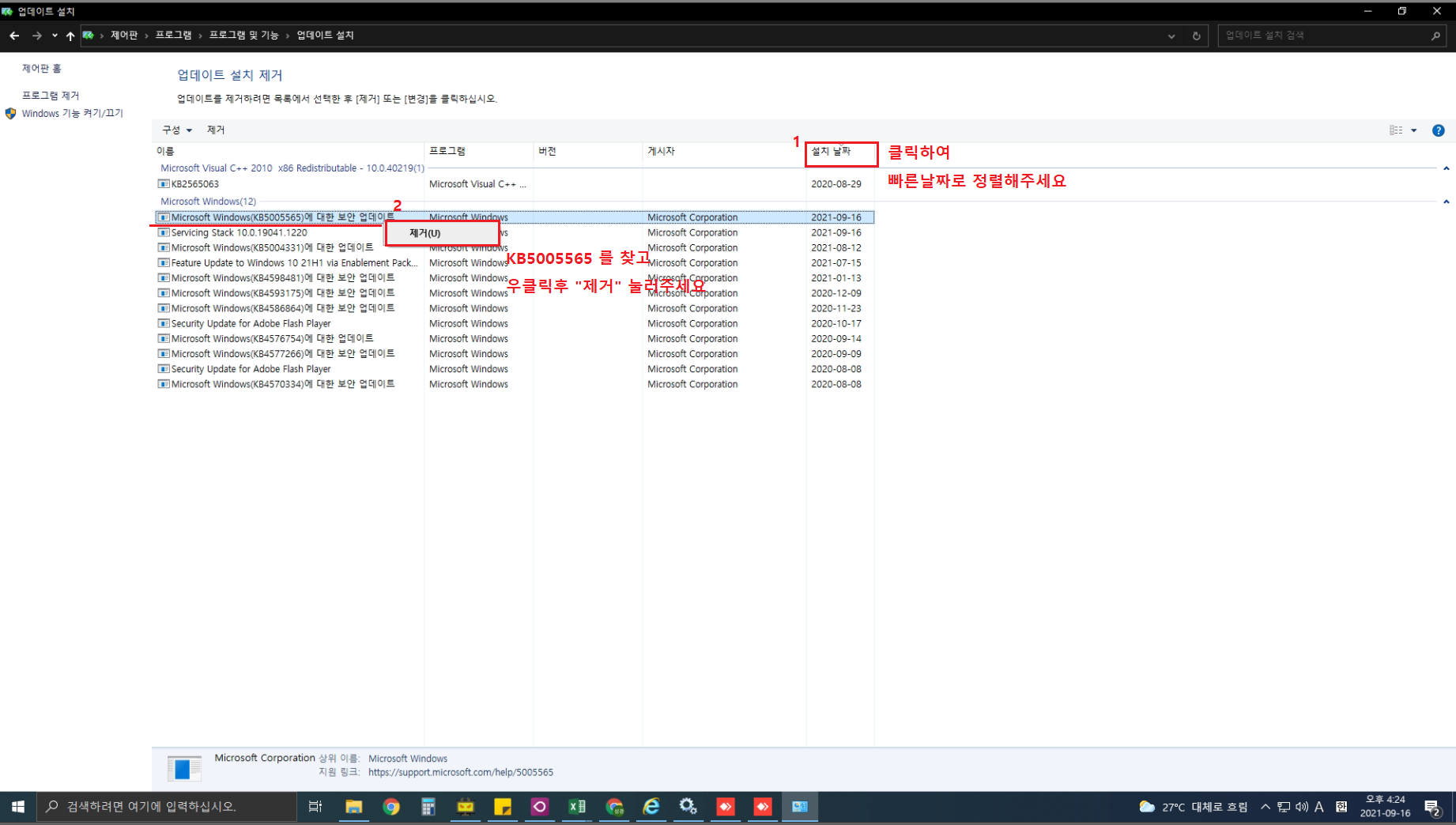1456x825 pixels.
Task: Select the KB4586864 security update row
Action: pos(514,308)
